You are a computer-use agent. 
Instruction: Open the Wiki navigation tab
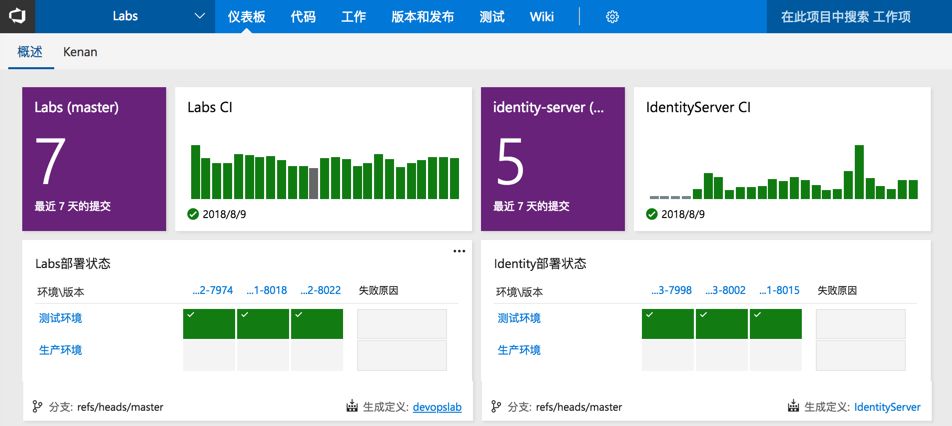point(542,16)
